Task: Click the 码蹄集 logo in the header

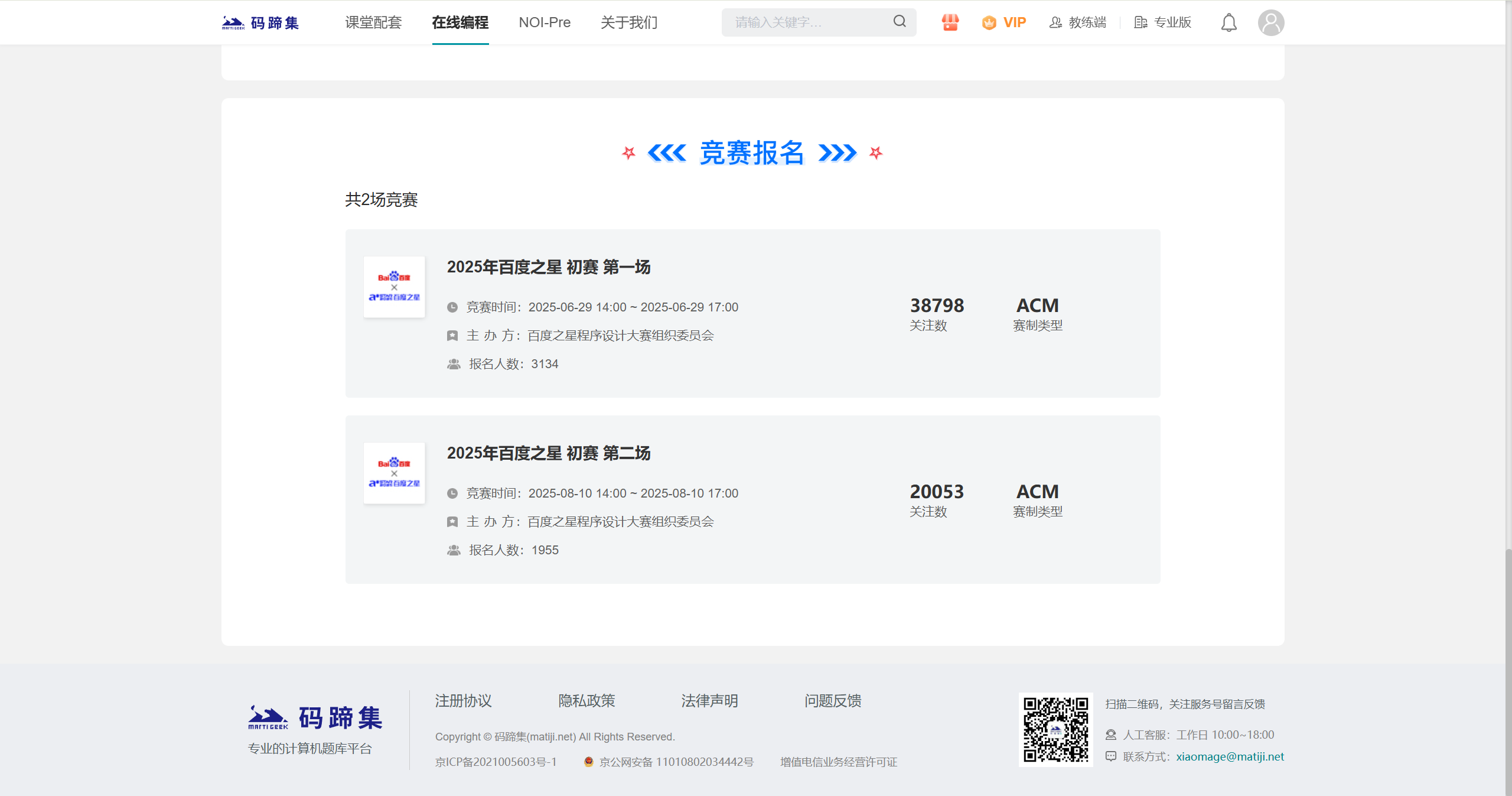Action: click(260, 22)
